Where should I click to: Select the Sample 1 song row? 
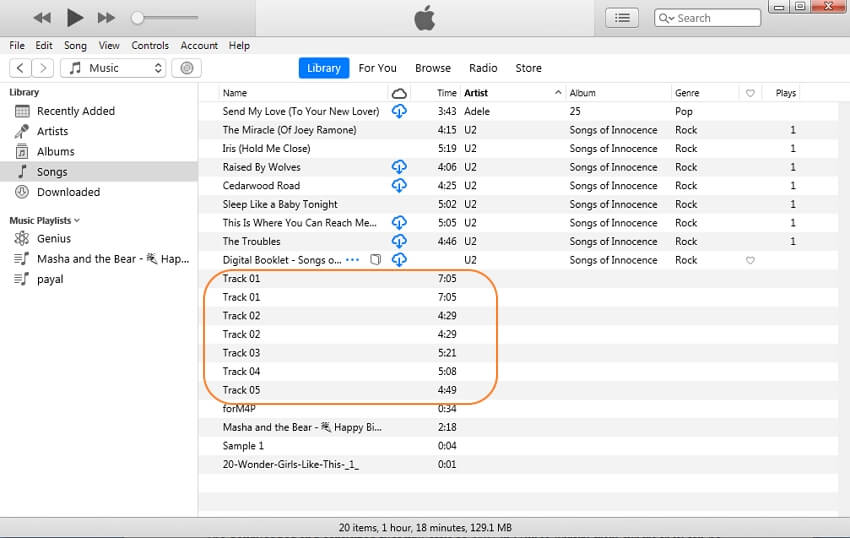click(x=518, y=446)
